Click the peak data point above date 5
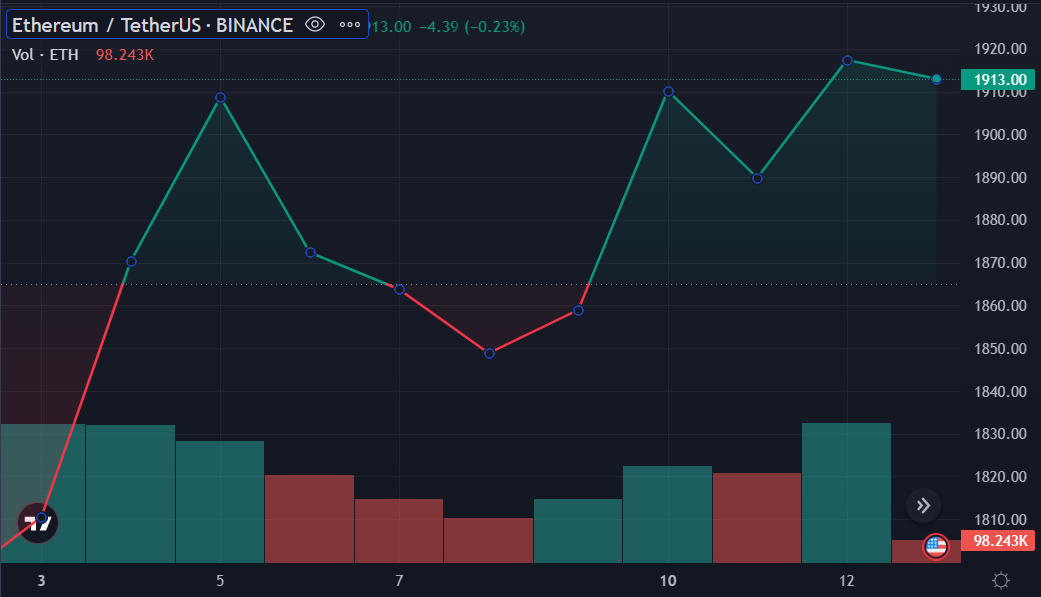This screenshot has width=1041, height=597. (x=220, y=98)
